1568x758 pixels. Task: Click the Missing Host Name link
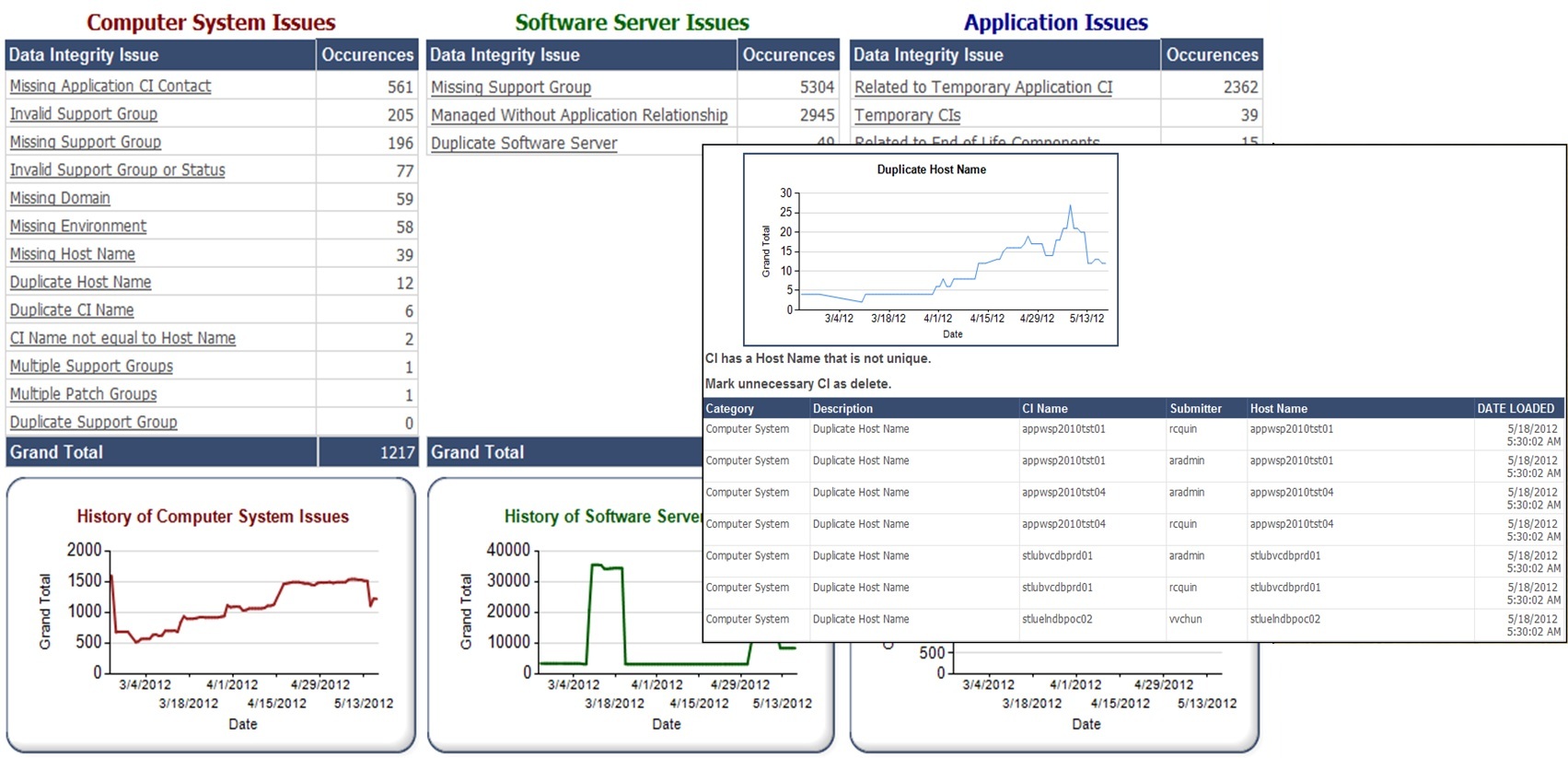click(72, 254)
